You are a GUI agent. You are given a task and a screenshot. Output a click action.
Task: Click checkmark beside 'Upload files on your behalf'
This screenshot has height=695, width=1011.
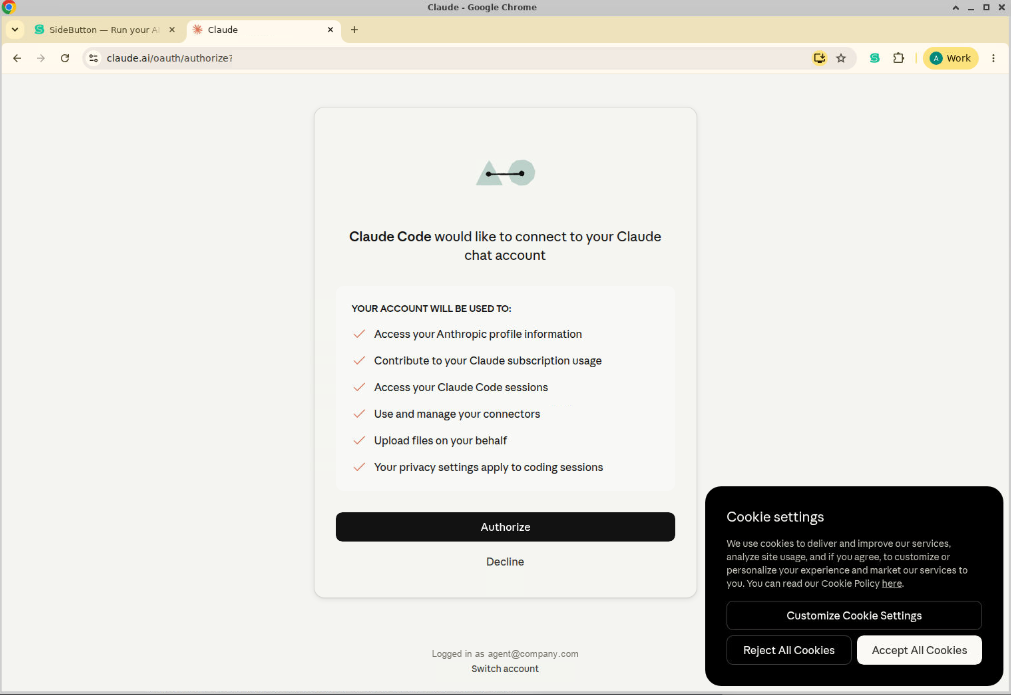tap(359, 440)
